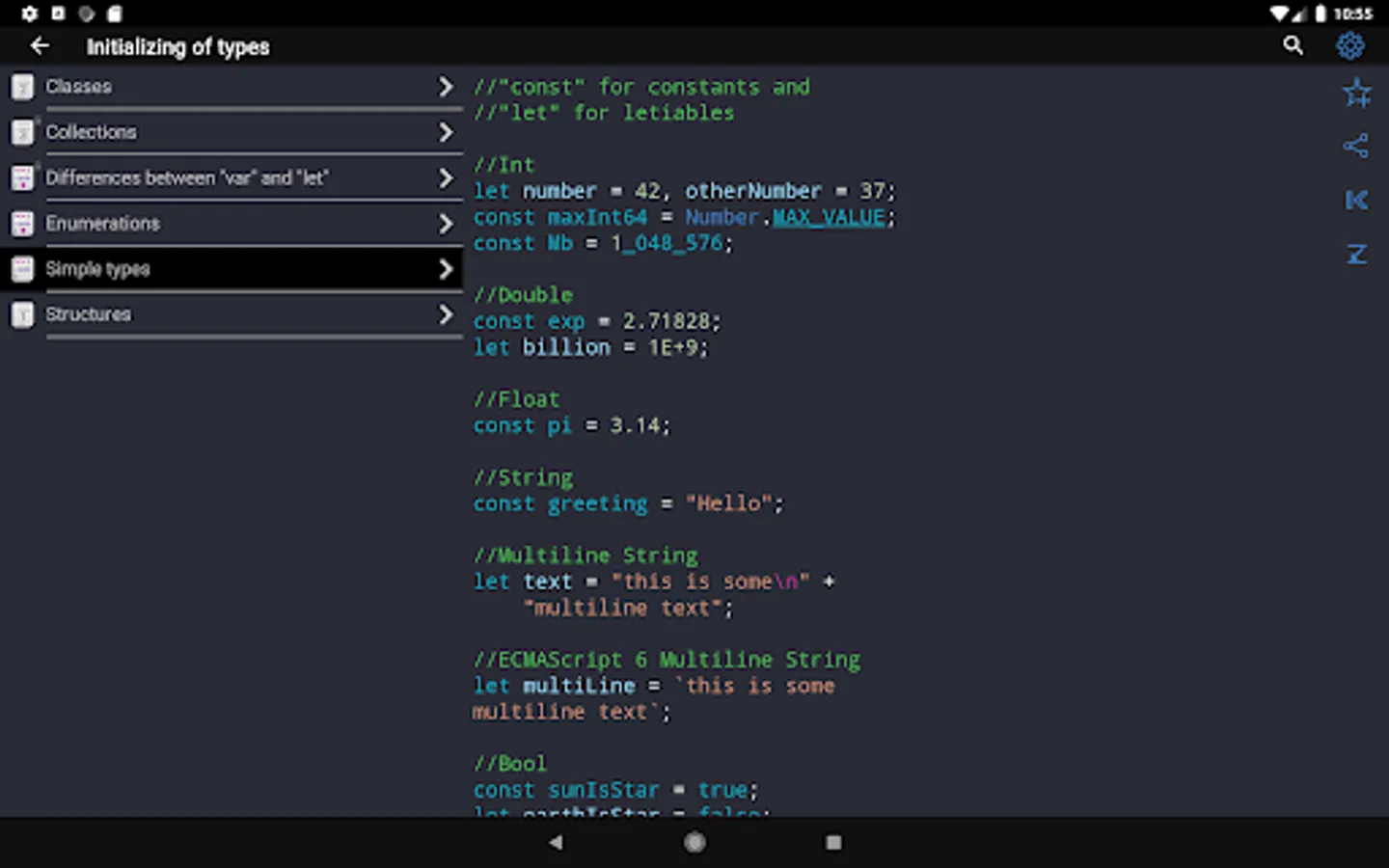This screenshot has width=1389, height=868.
Task: Share this code snippet
Action: [1356, 147]
